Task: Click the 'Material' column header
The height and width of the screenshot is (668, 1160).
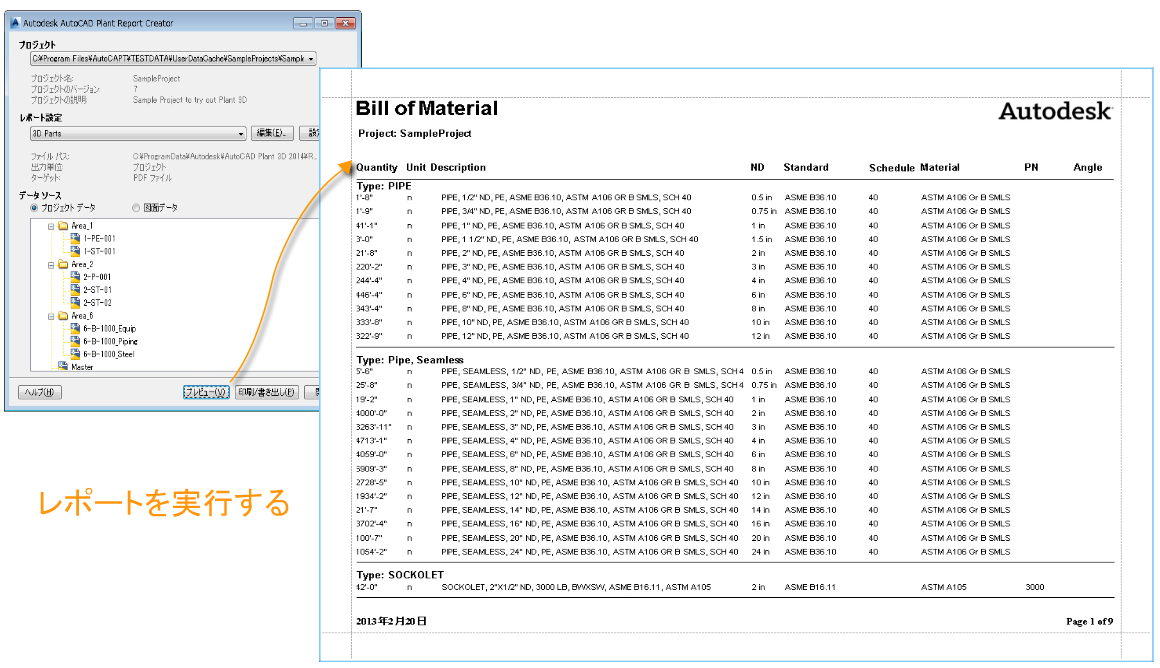Action: (x=940, y=167)
